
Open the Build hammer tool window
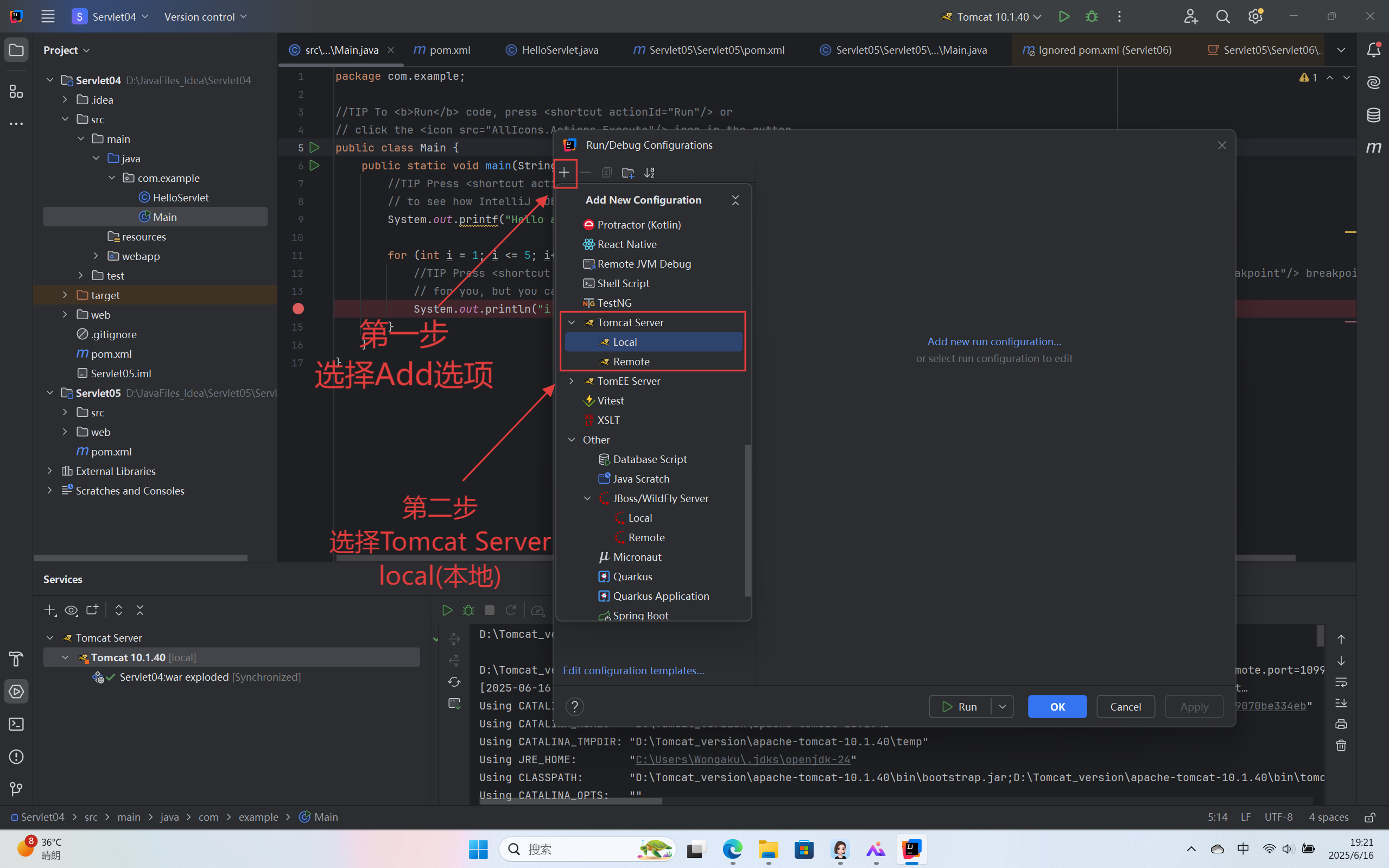click(16, 658)
